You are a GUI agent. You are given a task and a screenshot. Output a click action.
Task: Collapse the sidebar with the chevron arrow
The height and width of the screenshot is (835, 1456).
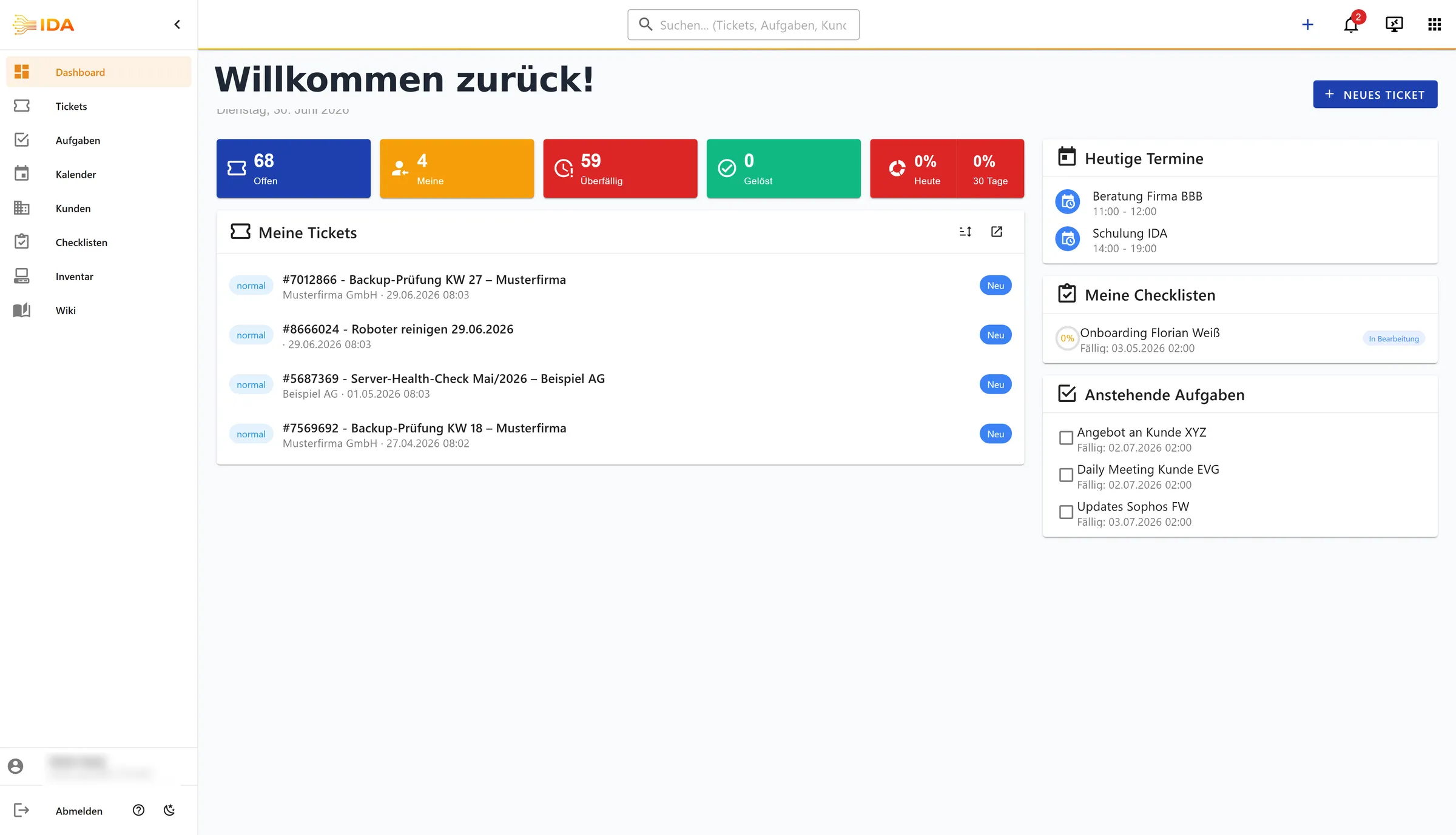[x=177, y=24]
